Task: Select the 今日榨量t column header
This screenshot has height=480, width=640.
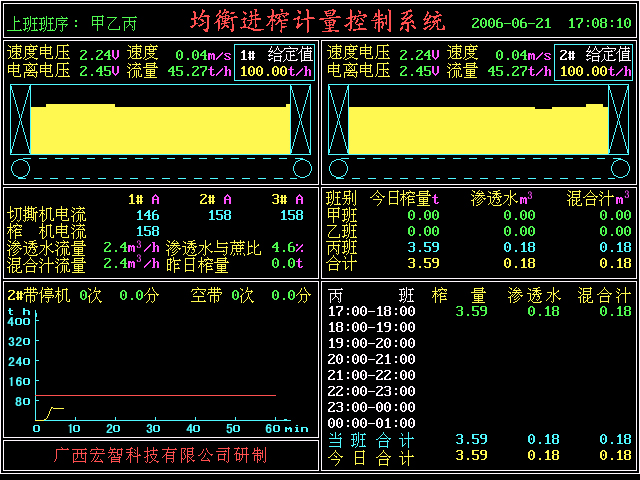Action: click(404, 199)
